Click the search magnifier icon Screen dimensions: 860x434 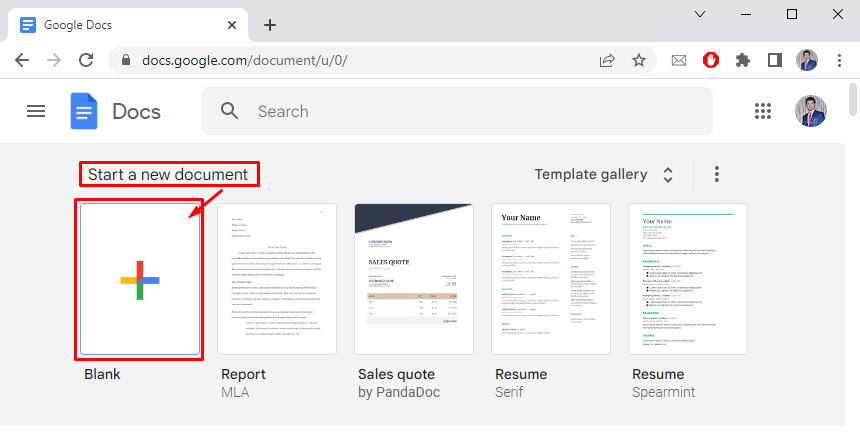[x=230, y=111]
